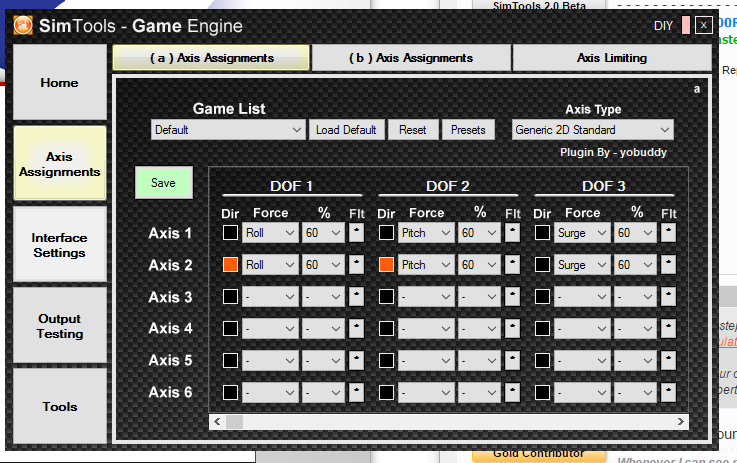Go to the Home section

[x=60, y=83]
